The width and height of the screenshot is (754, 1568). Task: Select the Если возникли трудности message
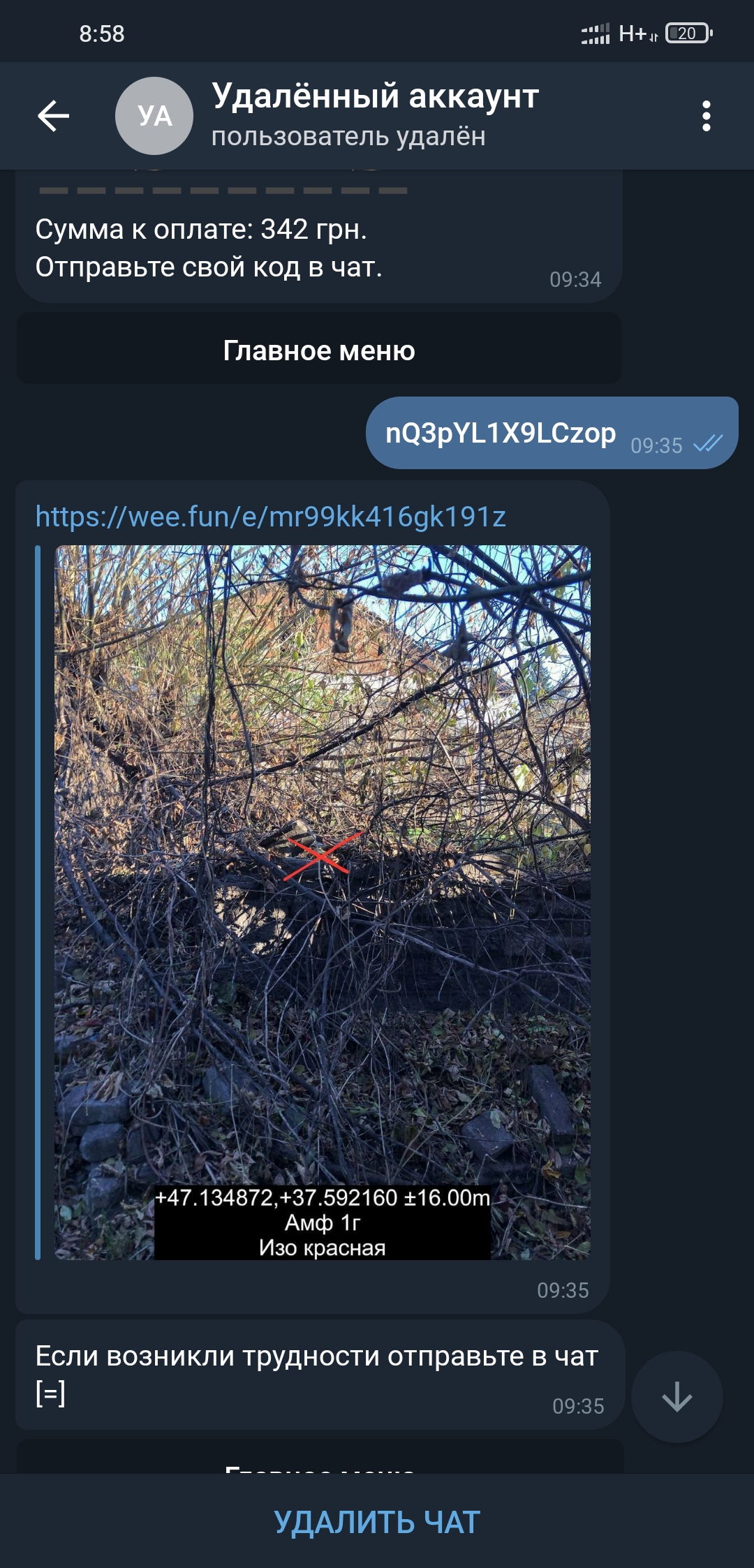click(x=320, y=1374)
